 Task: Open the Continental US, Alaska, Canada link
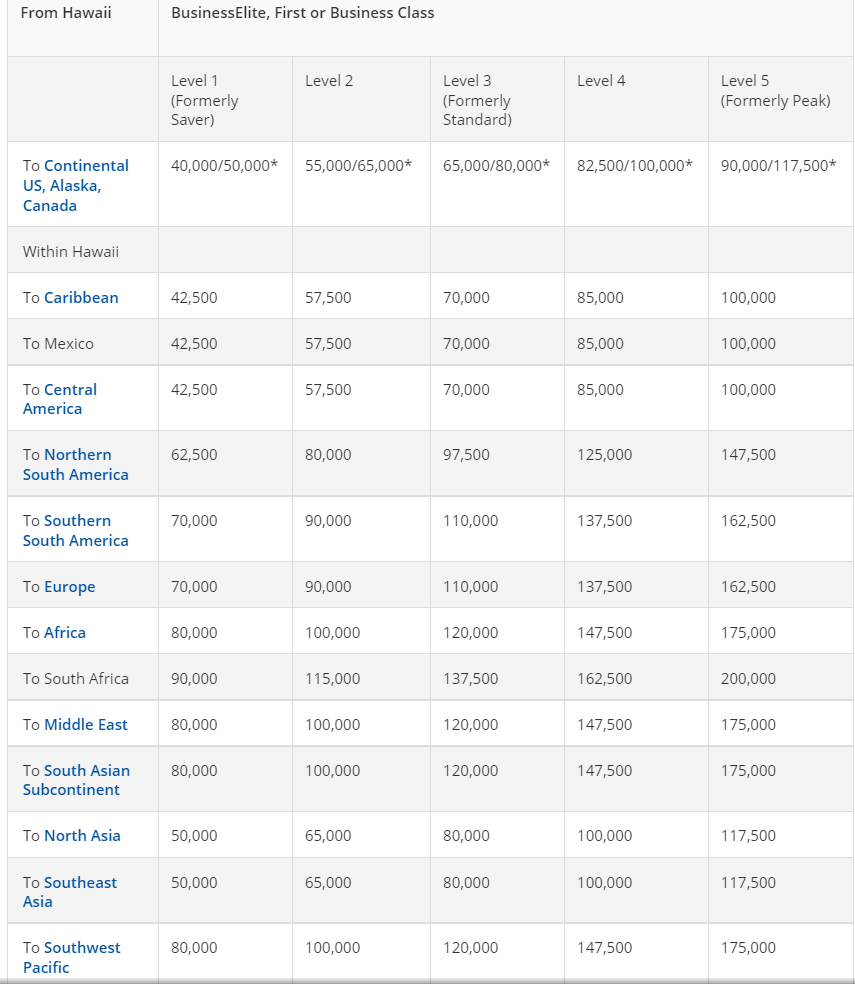click(75, 185)
